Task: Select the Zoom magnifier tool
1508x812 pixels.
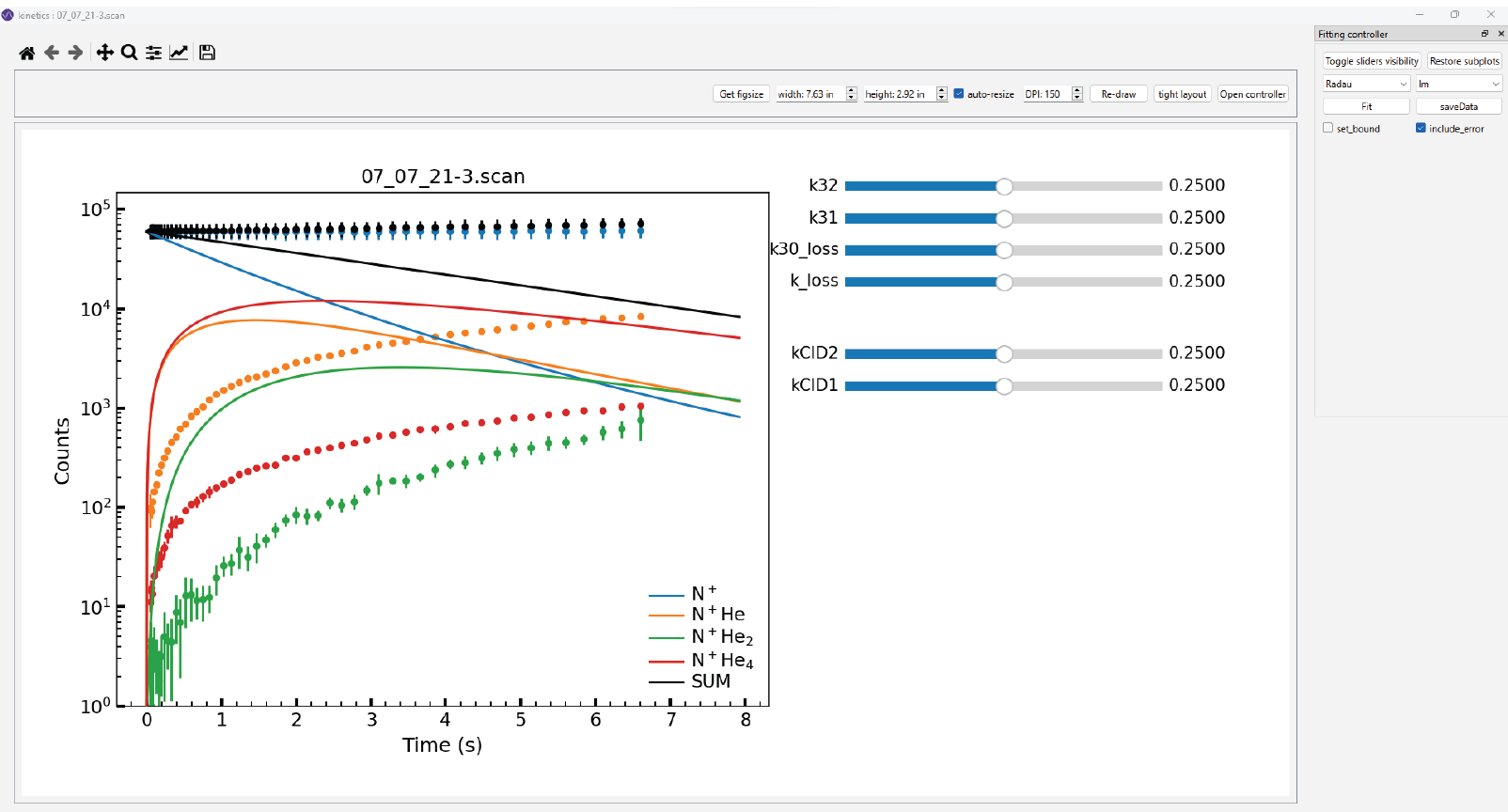Action: pos(130,53)
